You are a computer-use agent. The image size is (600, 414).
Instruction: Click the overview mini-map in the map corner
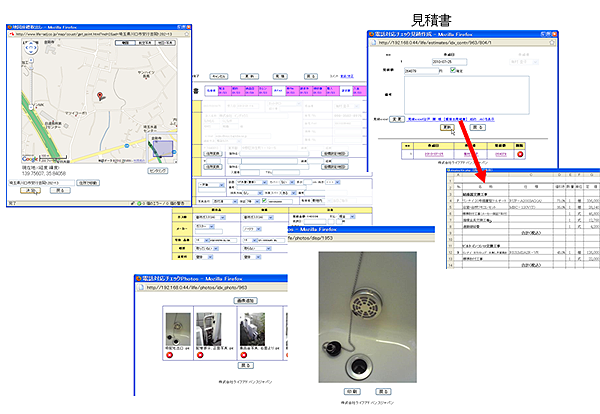pos(163,147)
